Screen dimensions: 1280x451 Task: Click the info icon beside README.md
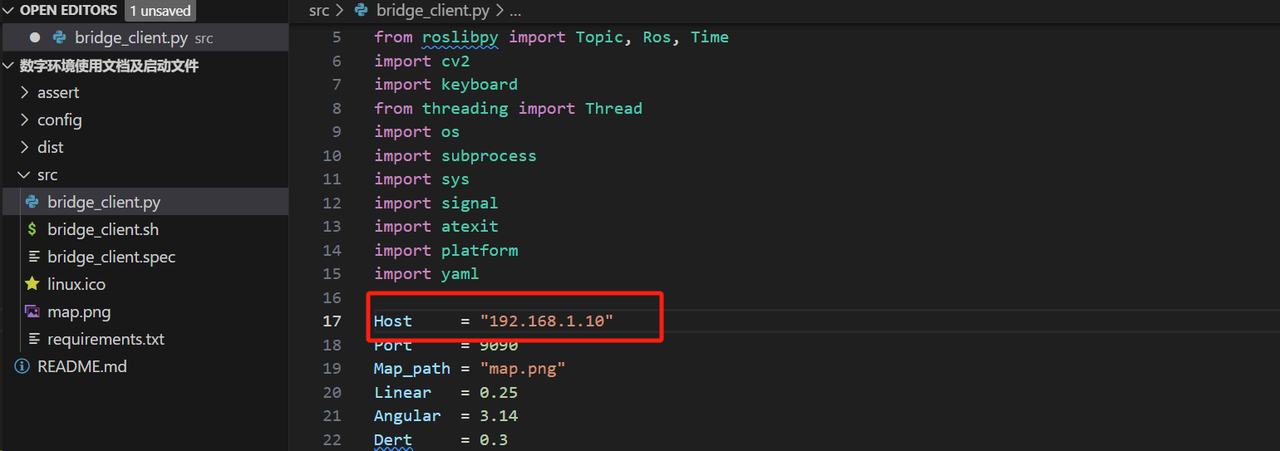22,367
